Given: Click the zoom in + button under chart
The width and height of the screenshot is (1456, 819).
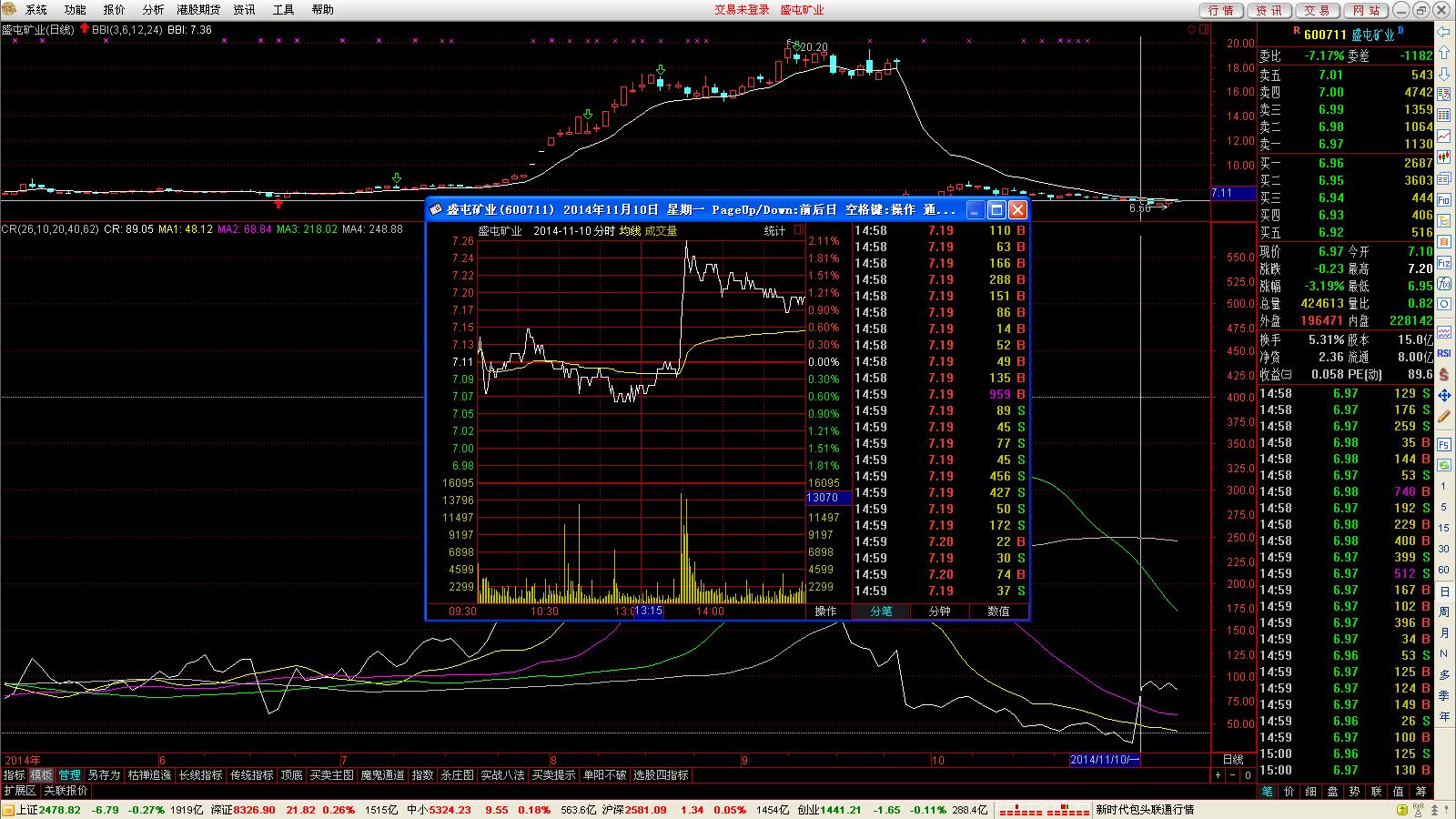Looking at the screenshot, I should (x=1218, y=775).
